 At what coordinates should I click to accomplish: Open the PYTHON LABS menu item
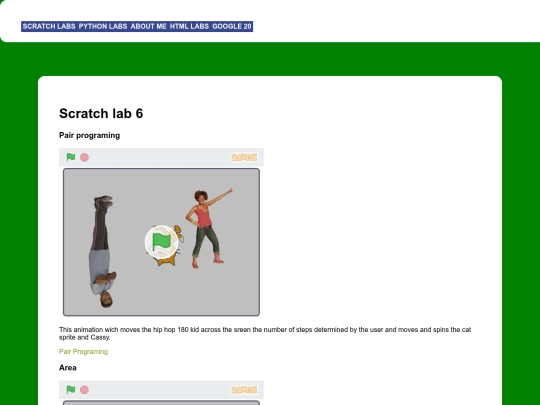103,27
